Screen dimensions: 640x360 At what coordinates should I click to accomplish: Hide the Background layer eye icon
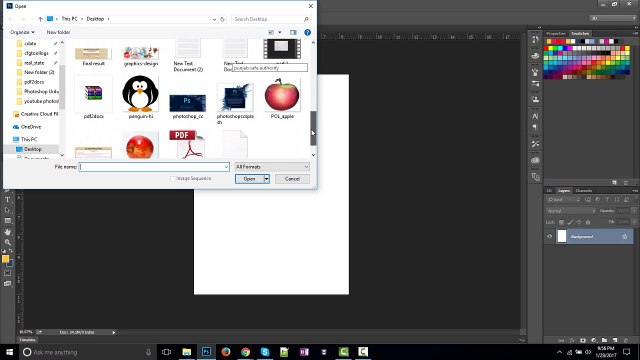pos(549,236)
